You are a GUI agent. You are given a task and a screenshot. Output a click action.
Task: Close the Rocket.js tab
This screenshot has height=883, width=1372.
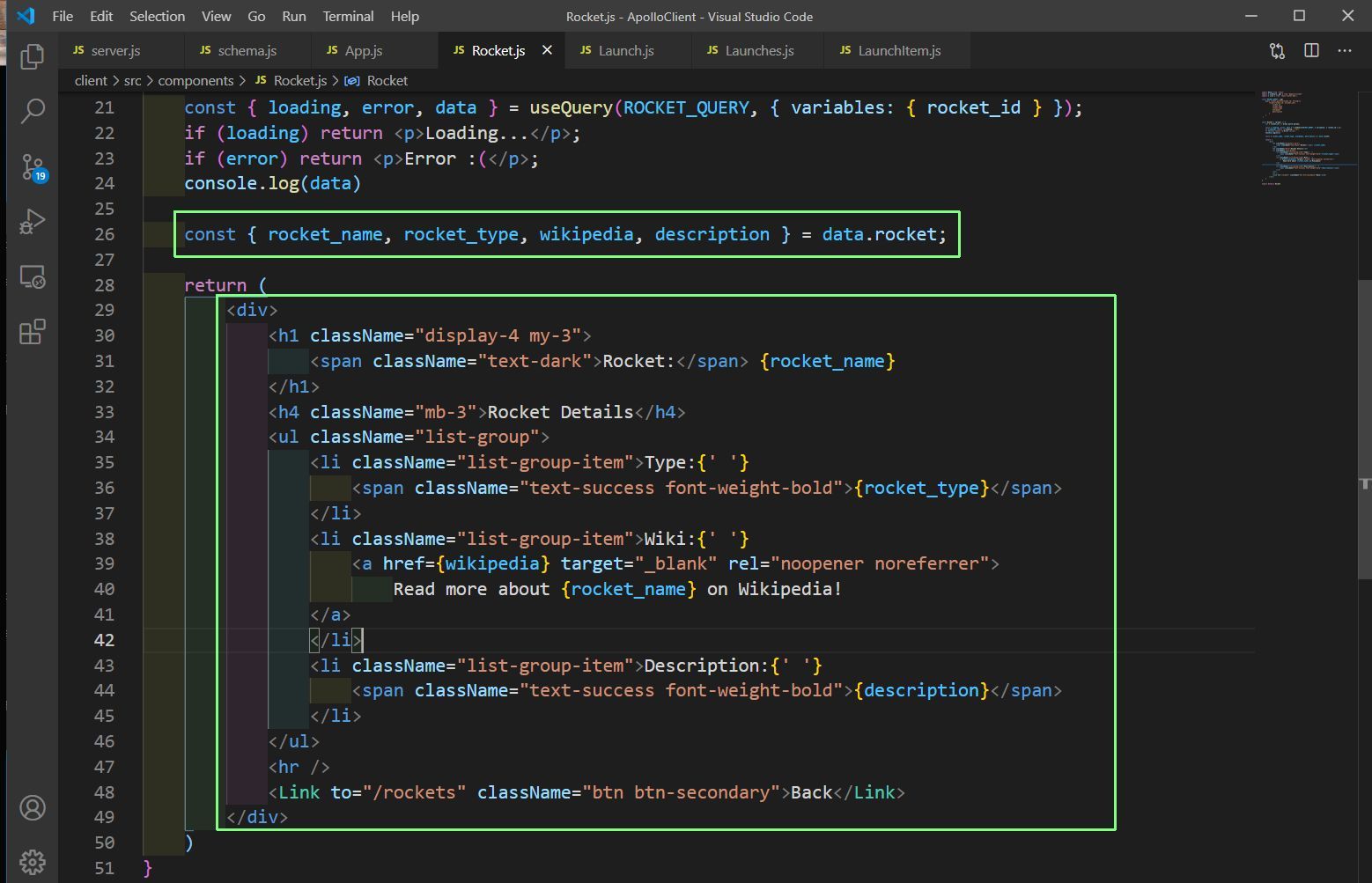[x=547, y=50]
